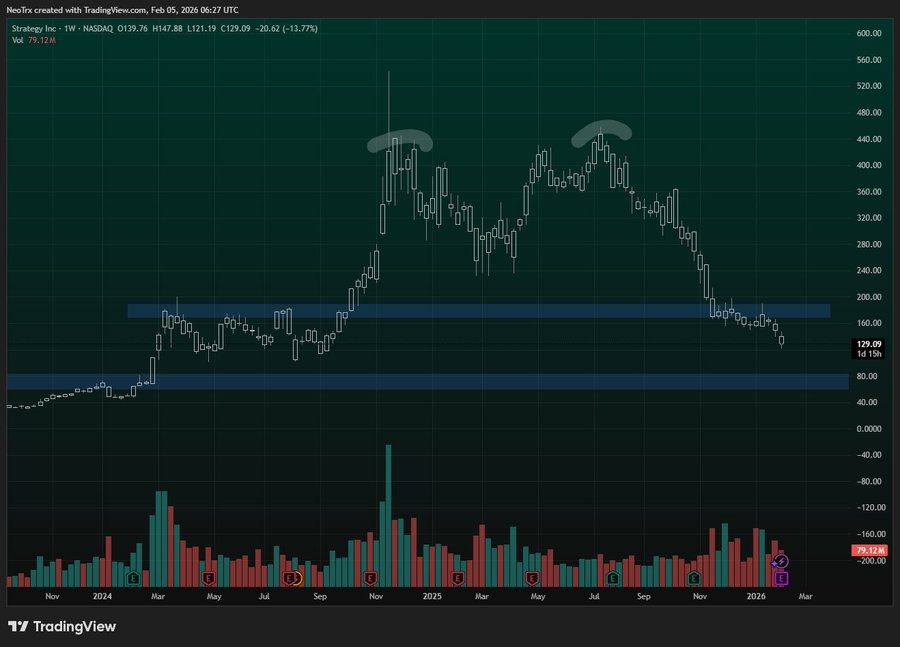Click the 2025 label on time axis
Image resolution: width=900 pixels, height=647 pixels.
click(x=432, y=596)
